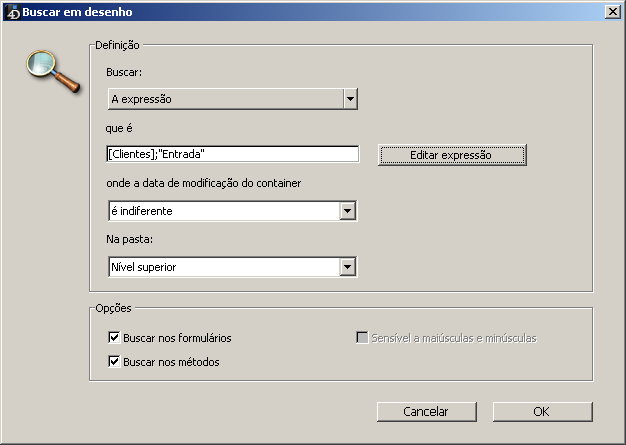Viewport: 626px width, 445px height.
Task: Open the "A expressão" Buscar dropdown
Action: (x=350, y=99)
